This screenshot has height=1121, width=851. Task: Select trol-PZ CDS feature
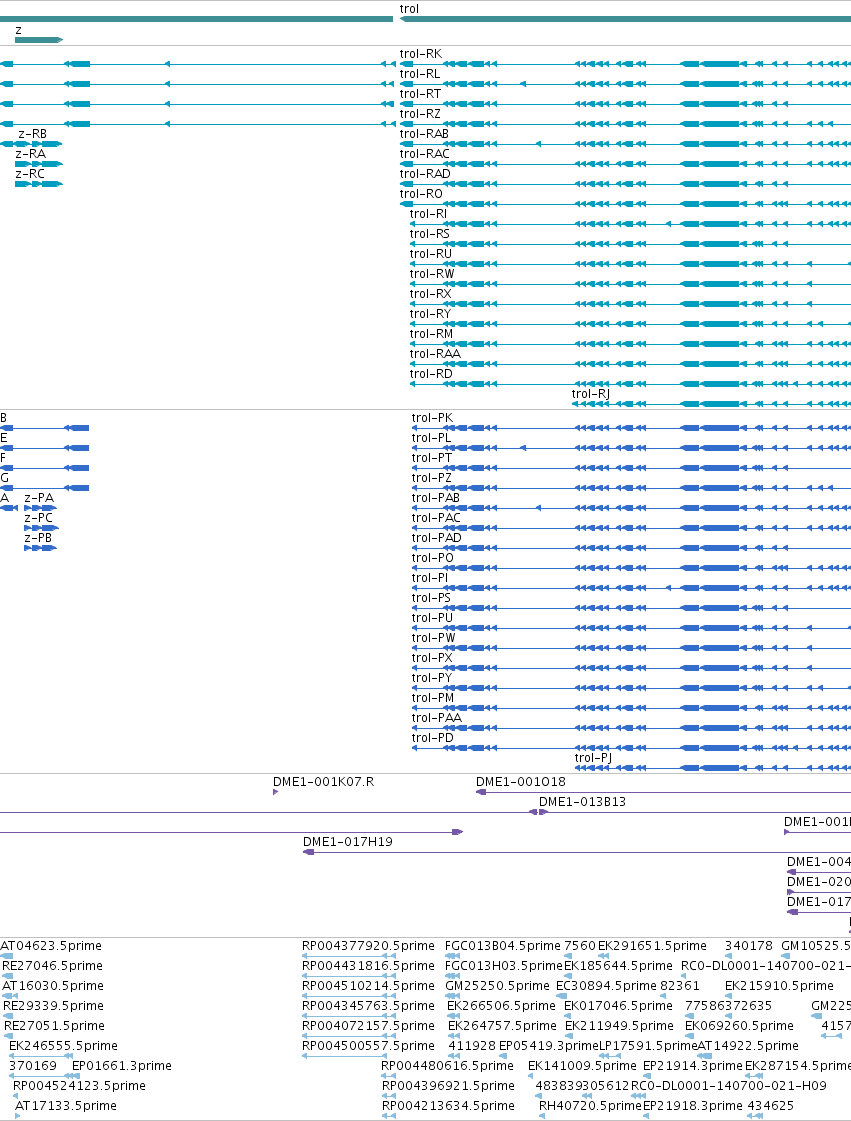click(x=431, y=478)
